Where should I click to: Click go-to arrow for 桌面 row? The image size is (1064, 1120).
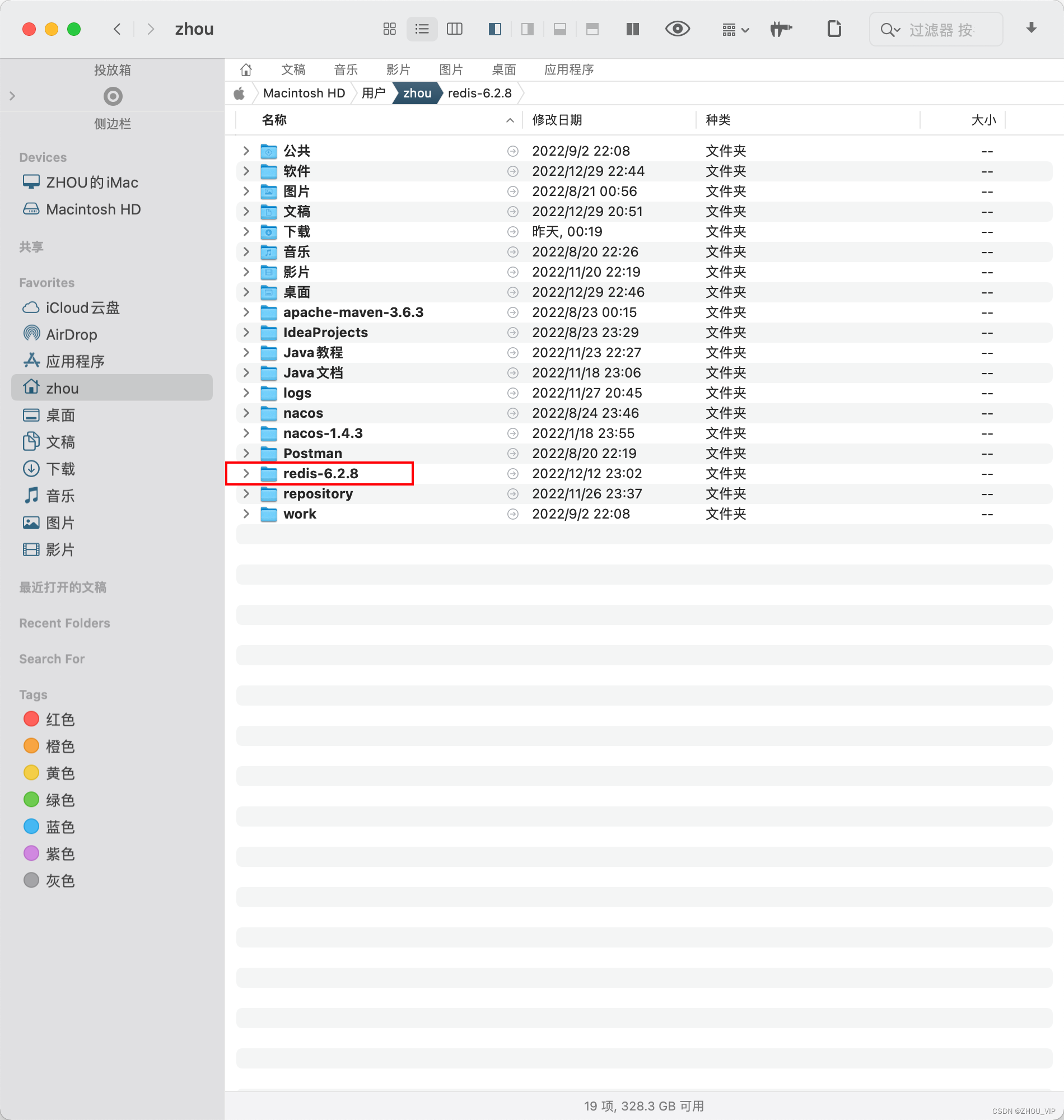(x=513, y=292)
